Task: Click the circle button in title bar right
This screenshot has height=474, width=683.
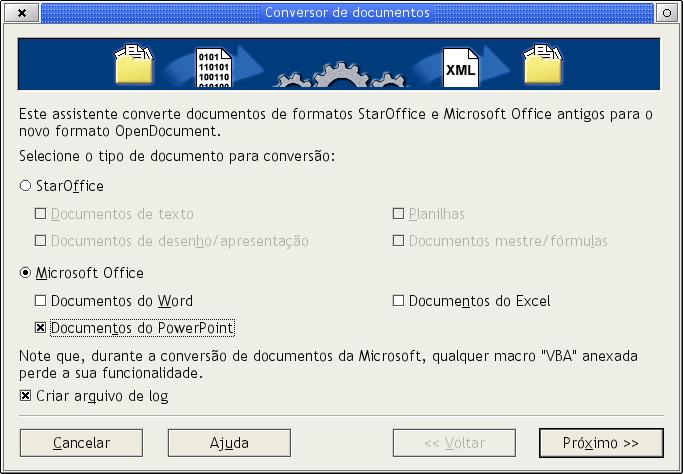Action: (x=666, y=13)
